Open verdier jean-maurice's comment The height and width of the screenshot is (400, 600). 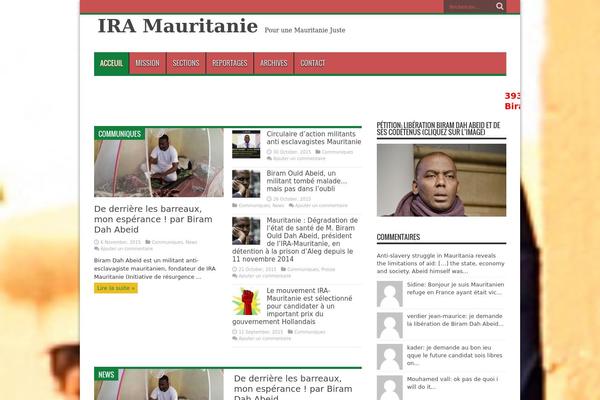455,320
